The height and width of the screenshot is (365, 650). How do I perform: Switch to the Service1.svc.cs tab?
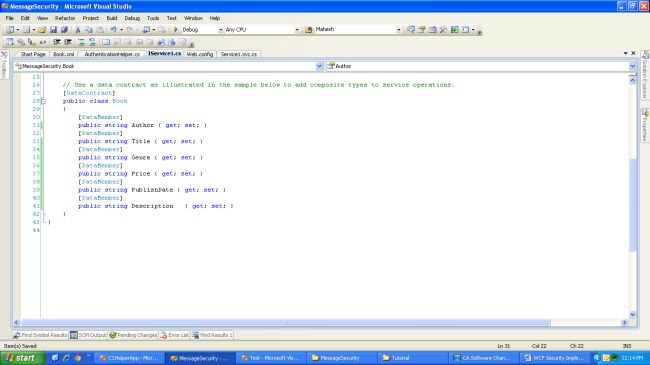point(239,54)
